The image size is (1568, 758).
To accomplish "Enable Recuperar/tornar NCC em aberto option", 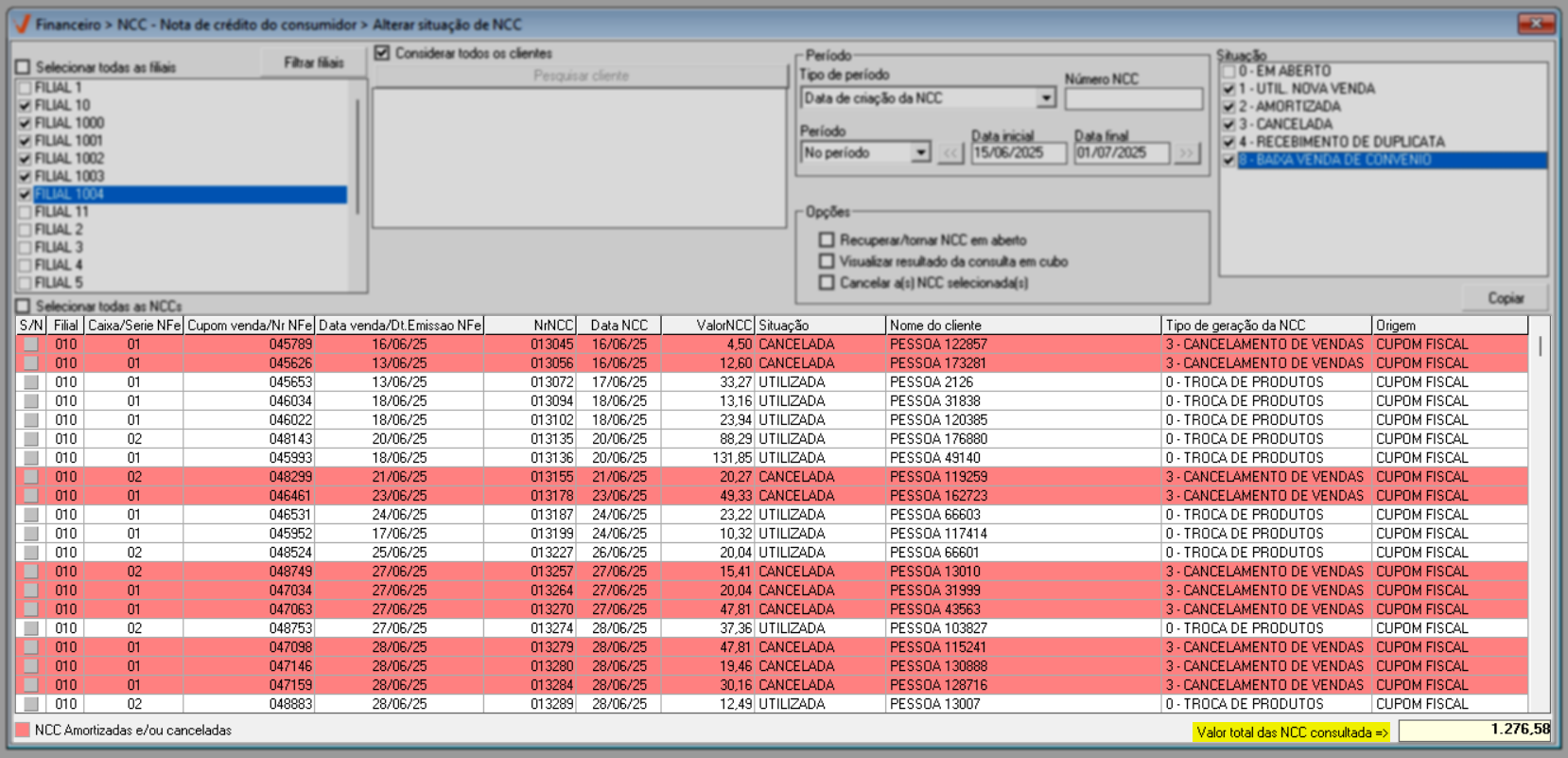I will 828,240.
